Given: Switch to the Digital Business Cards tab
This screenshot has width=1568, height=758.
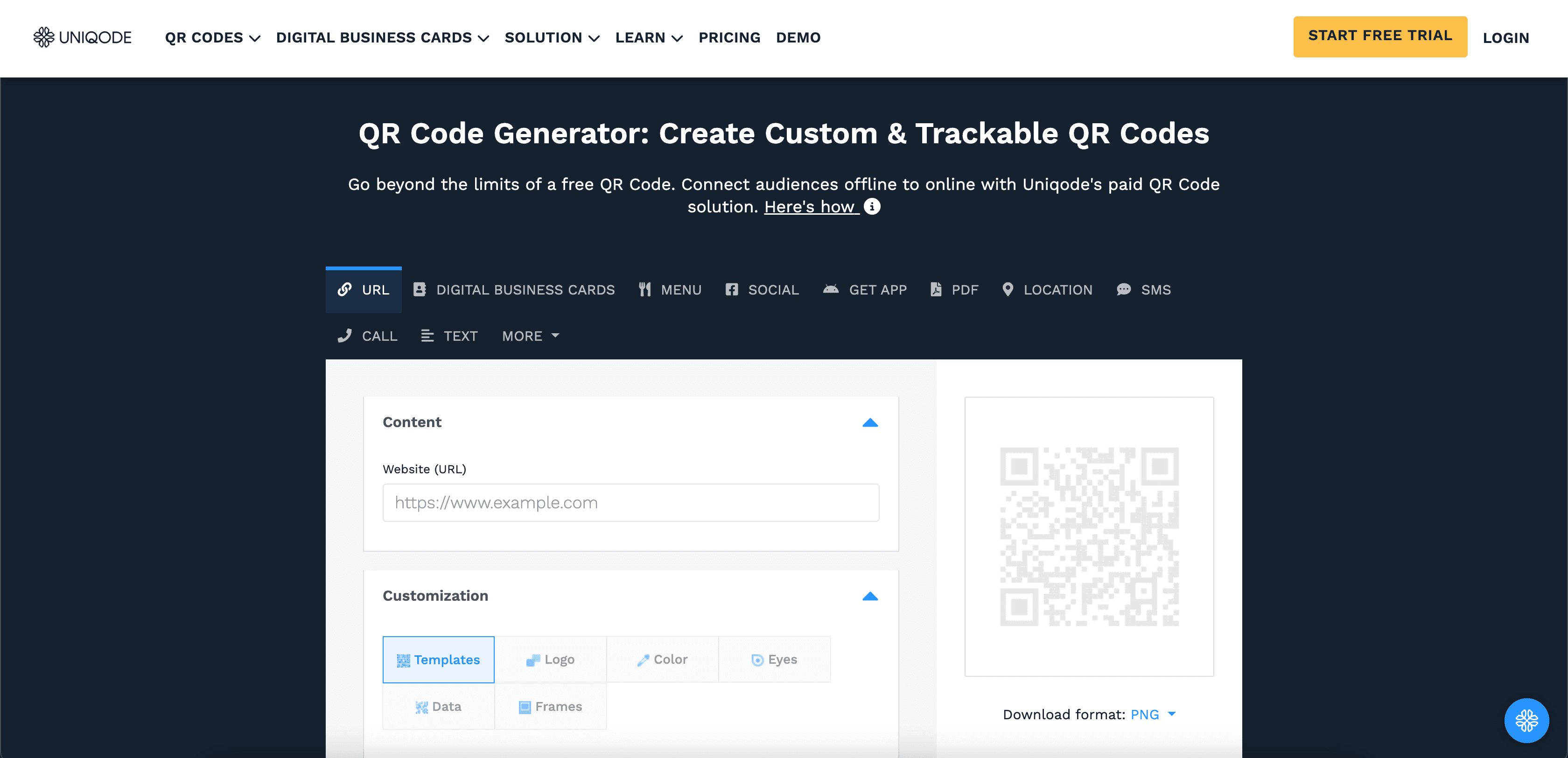Looking at the screenshot, I should pyautogui.click(x=514, y=290).
